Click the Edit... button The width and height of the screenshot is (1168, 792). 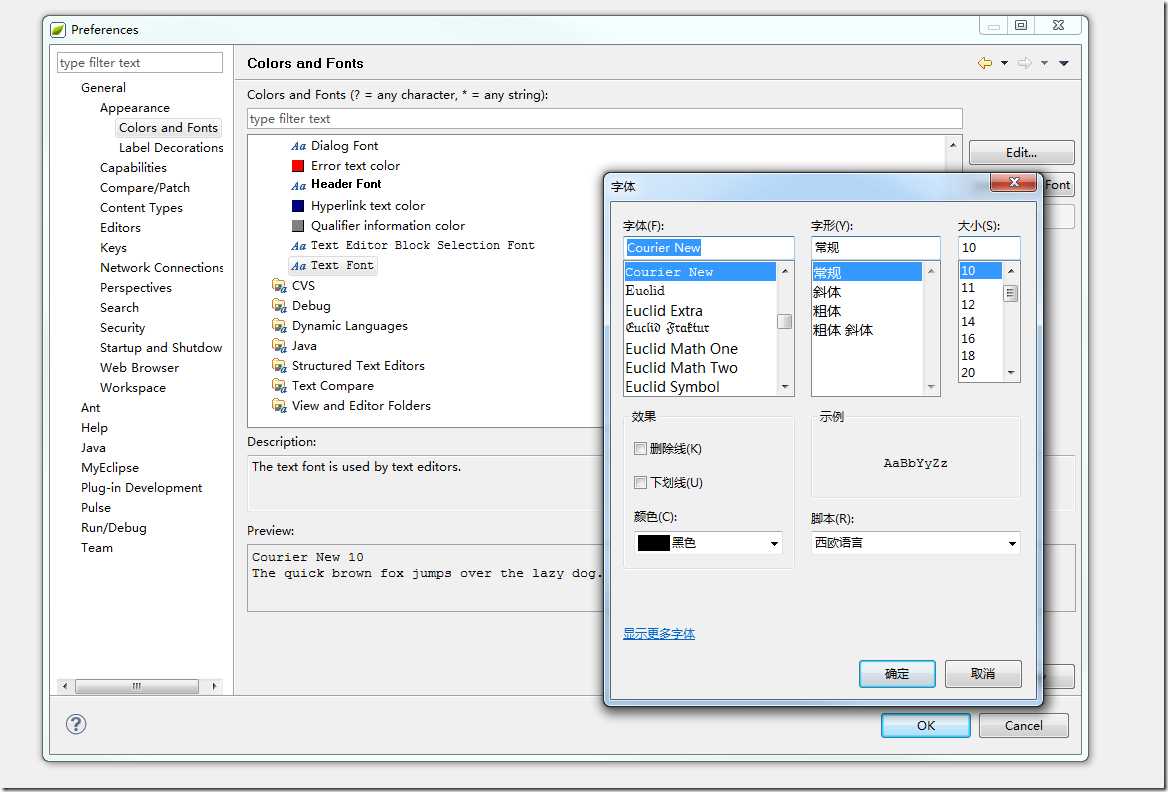click(1021, 153)
